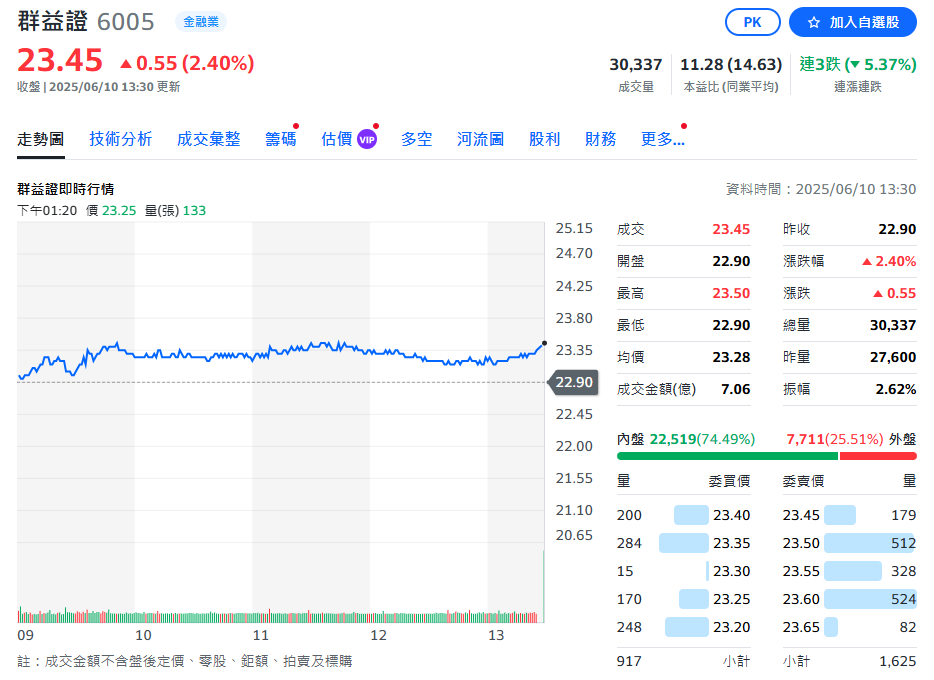Open the 估價 tab
Viewport: 934px width, 680px height.
tap(337, 139)
